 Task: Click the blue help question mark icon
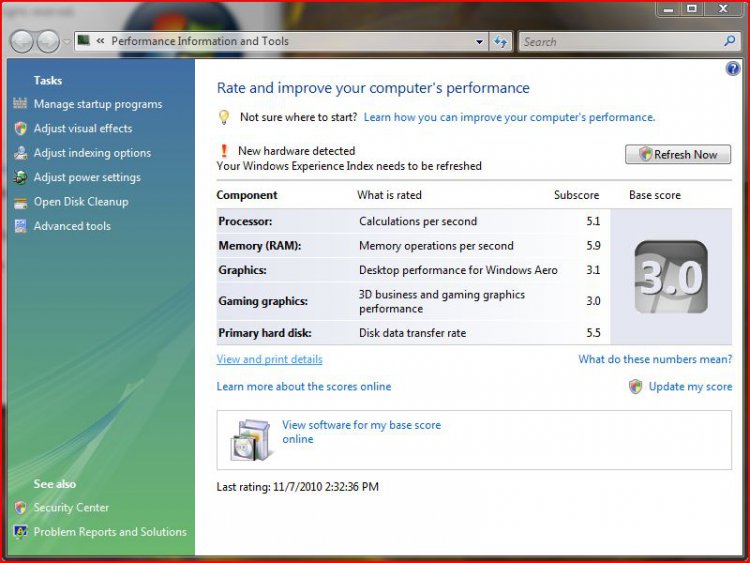tap(732, 69)
